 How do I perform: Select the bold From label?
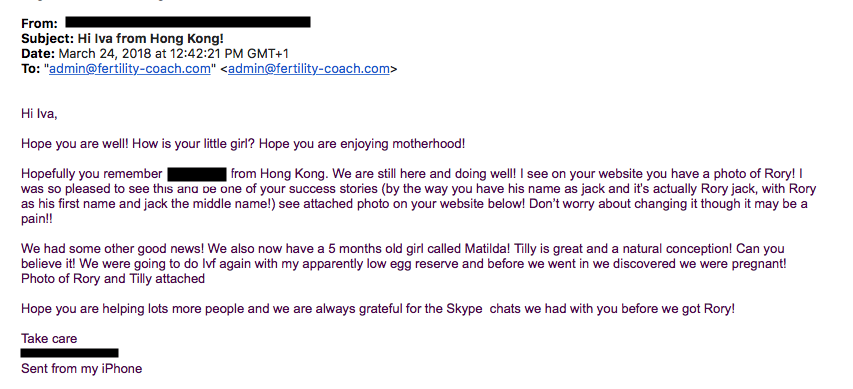click(39, 23)
